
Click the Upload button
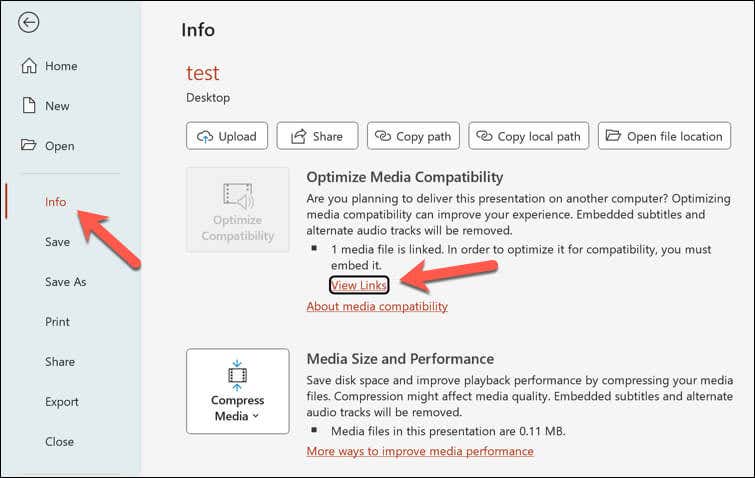point(227,136)
